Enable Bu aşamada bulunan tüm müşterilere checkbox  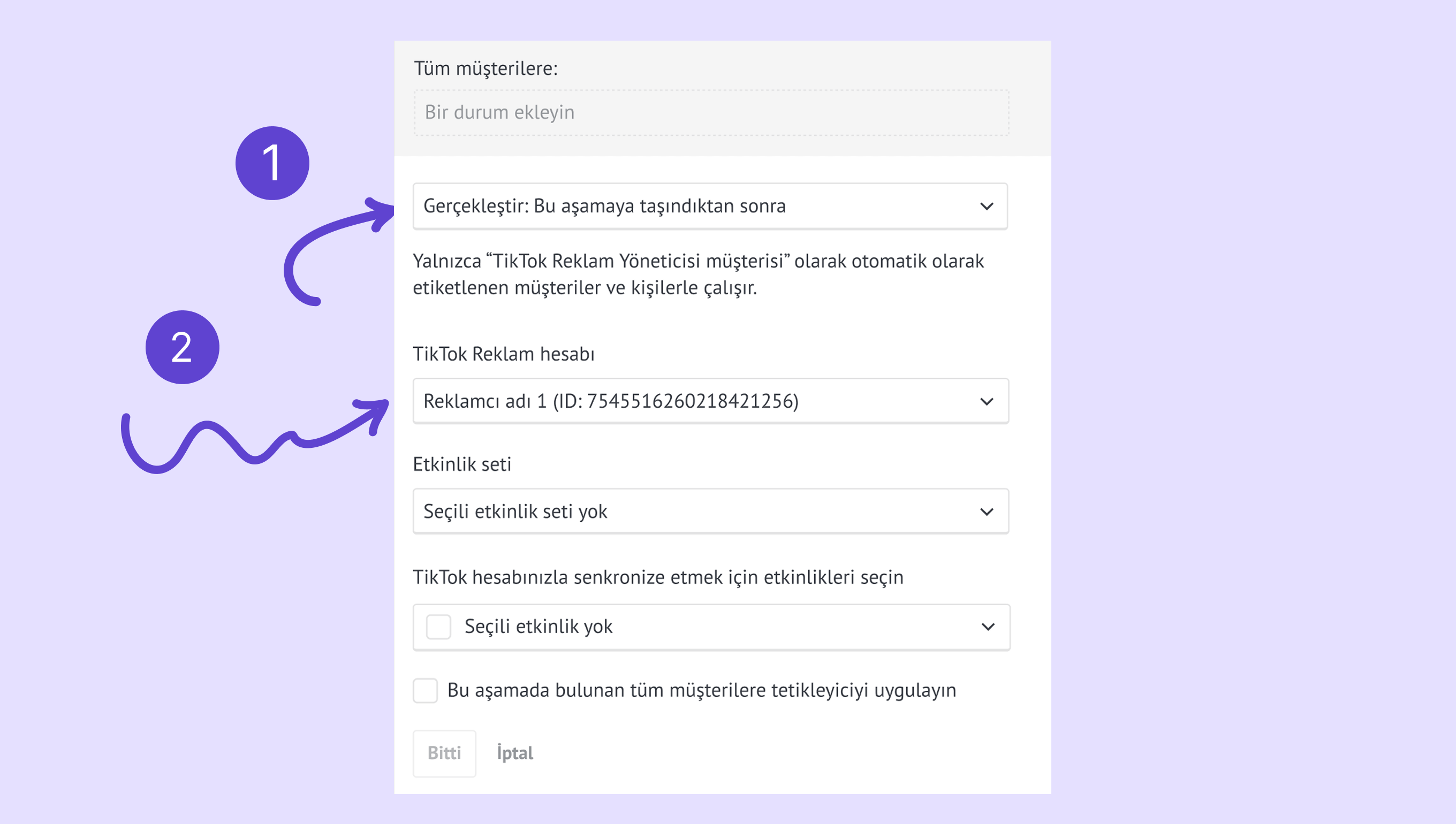(x=425, y=690)
